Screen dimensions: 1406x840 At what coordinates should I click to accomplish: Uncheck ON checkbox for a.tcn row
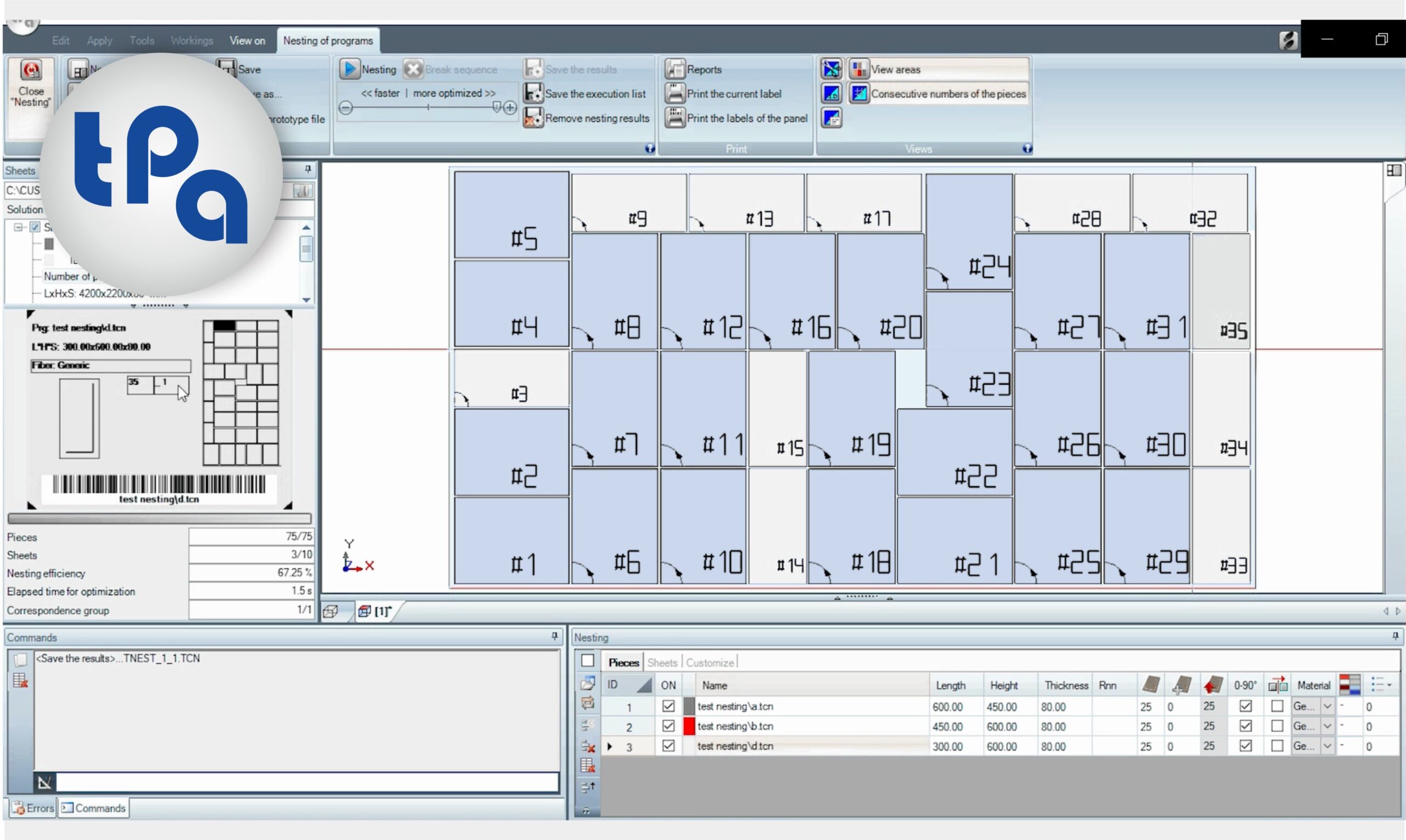(x=668, y=706)
